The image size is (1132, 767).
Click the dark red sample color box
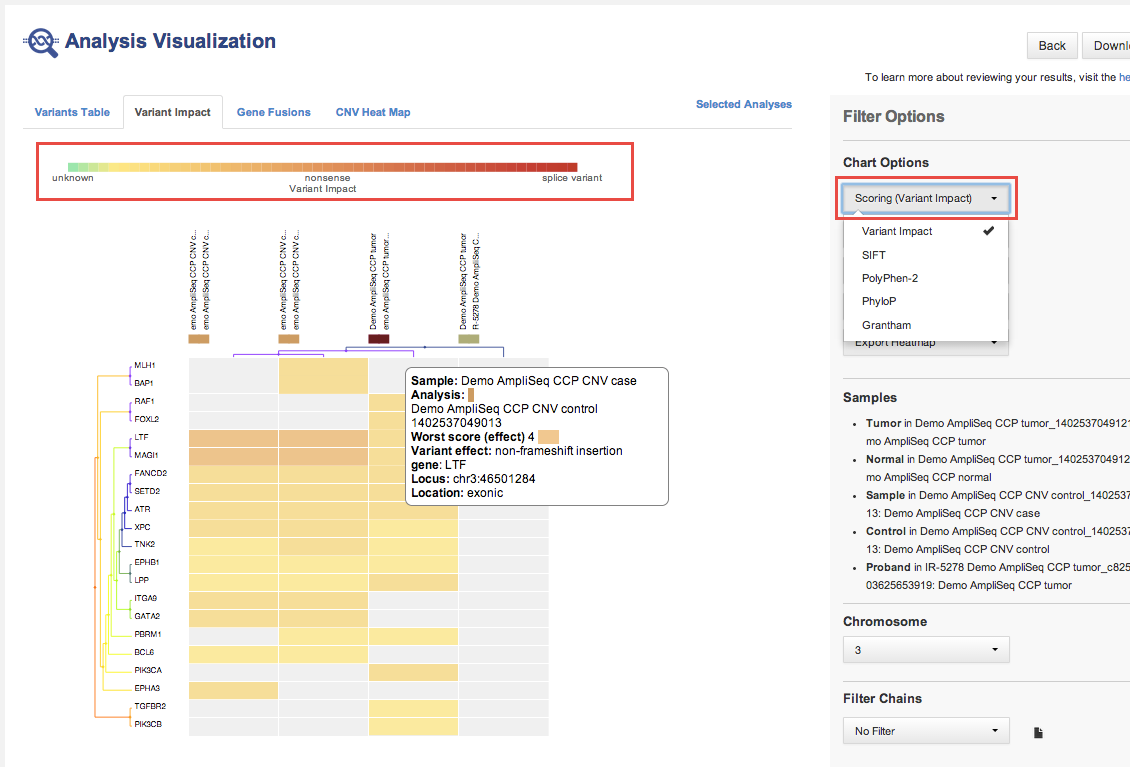378,339
